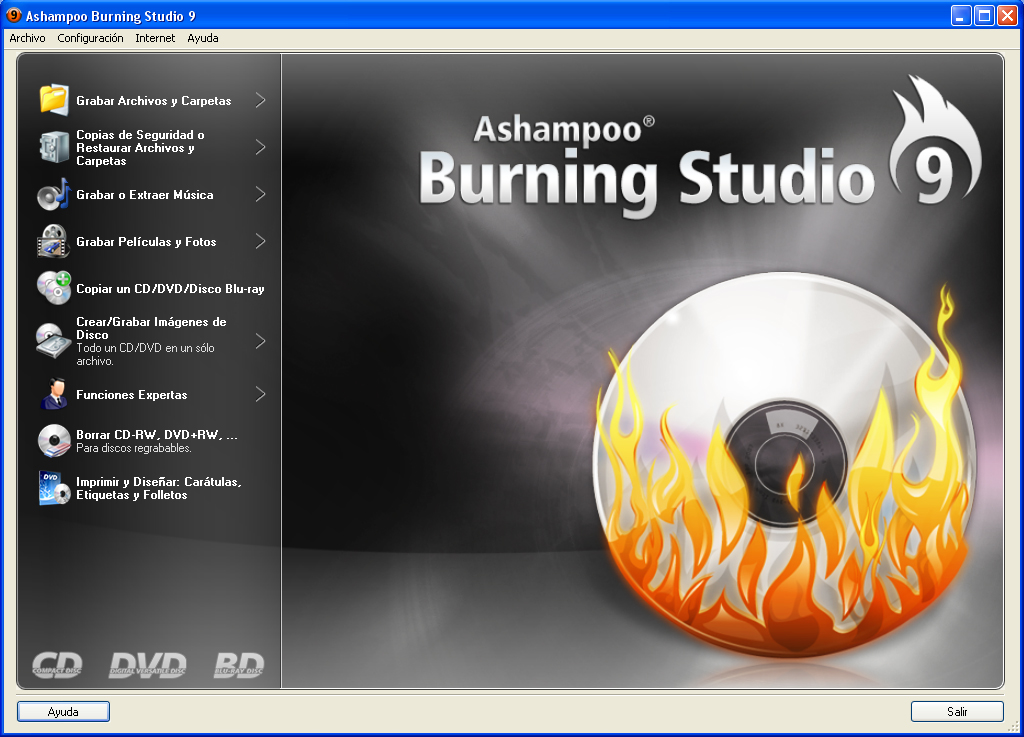Minimize the Ashampoo Burning Studio window

(x=960, y=16)
